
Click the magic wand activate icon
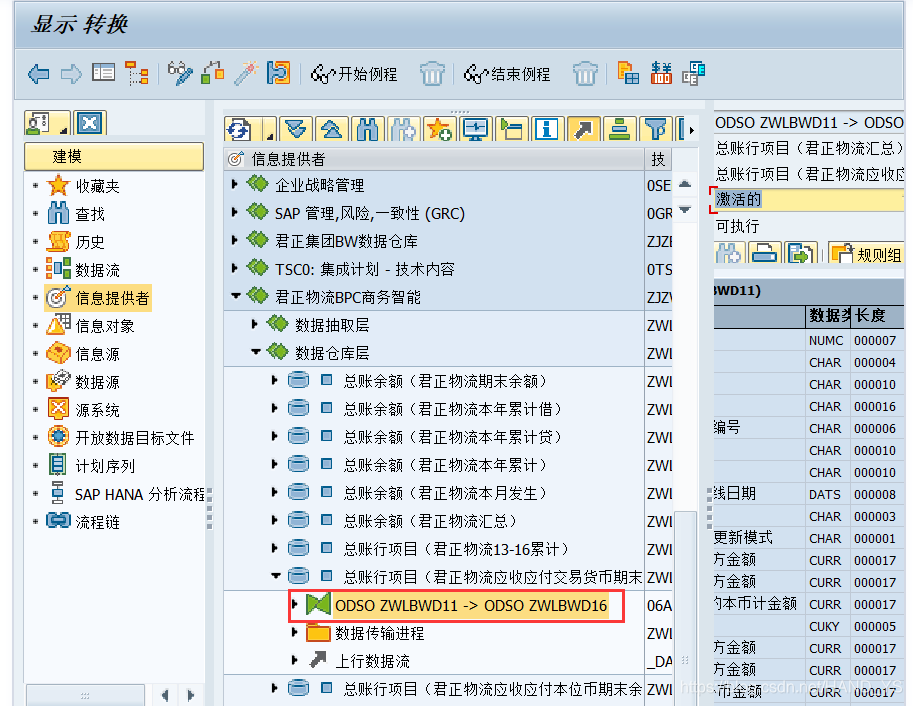(246, 73)
